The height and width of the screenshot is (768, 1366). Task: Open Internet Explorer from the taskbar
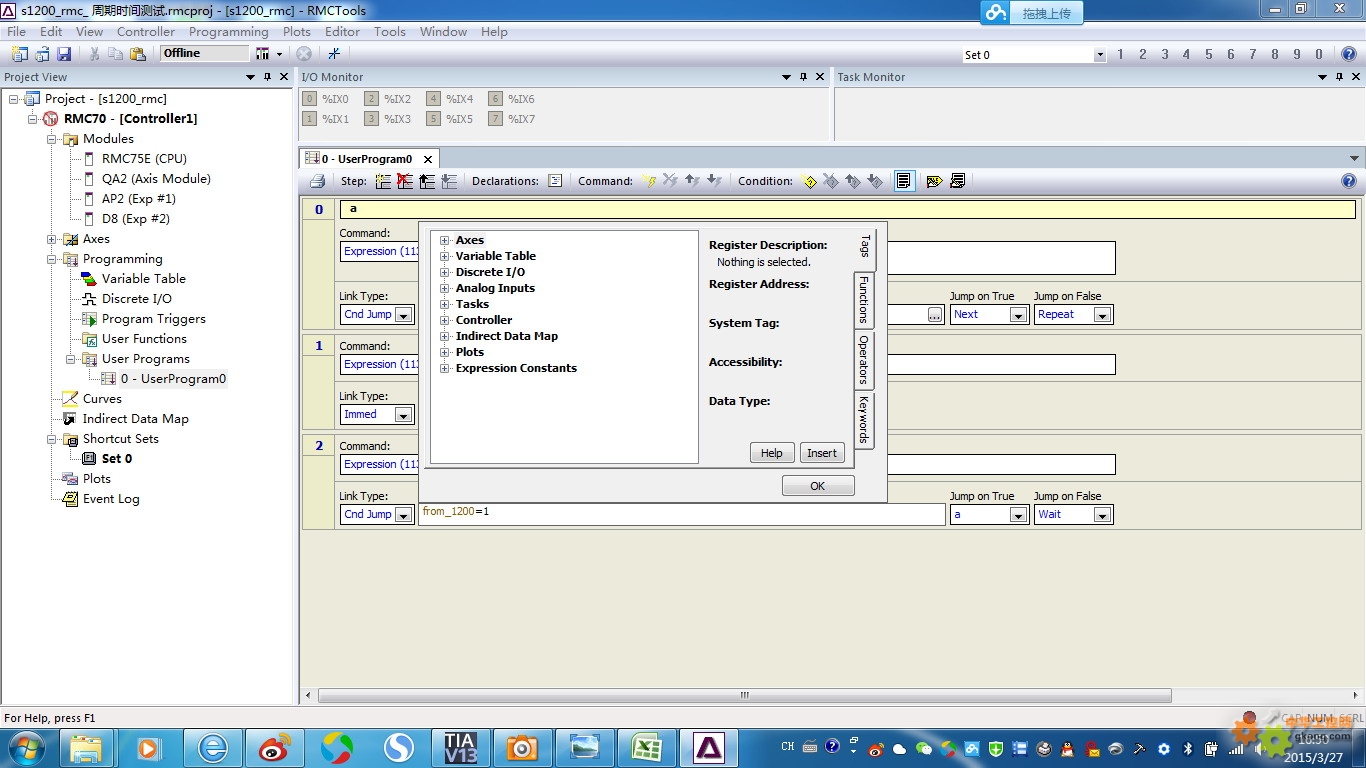(x=213, y=747)
